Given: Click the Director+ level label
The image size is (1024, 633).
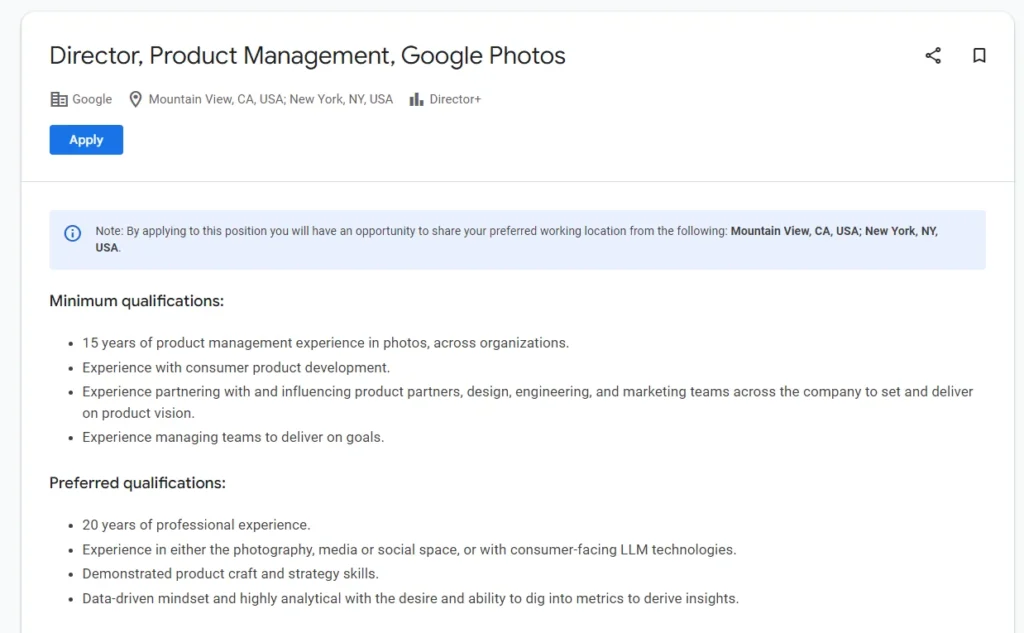Looking at the screenshot, I should coord(455,99).
